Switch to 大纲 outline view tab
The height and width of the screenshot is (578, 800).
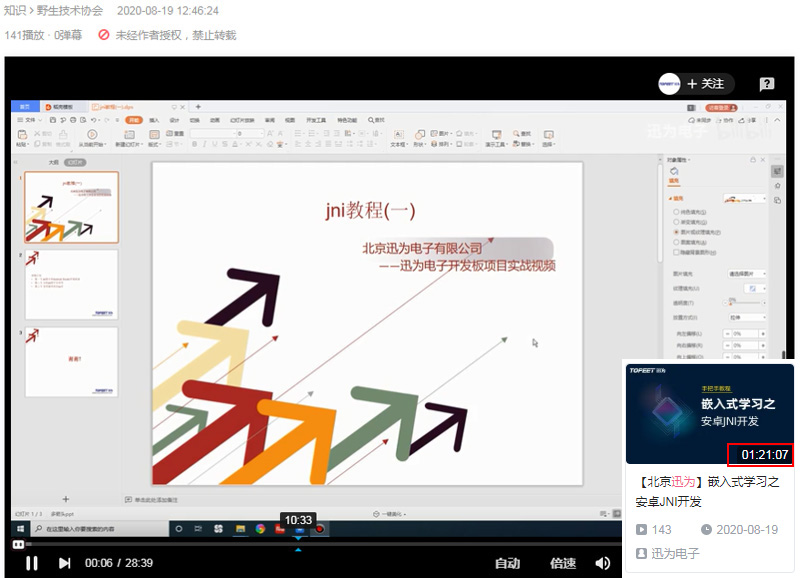[x=54, y=162]
